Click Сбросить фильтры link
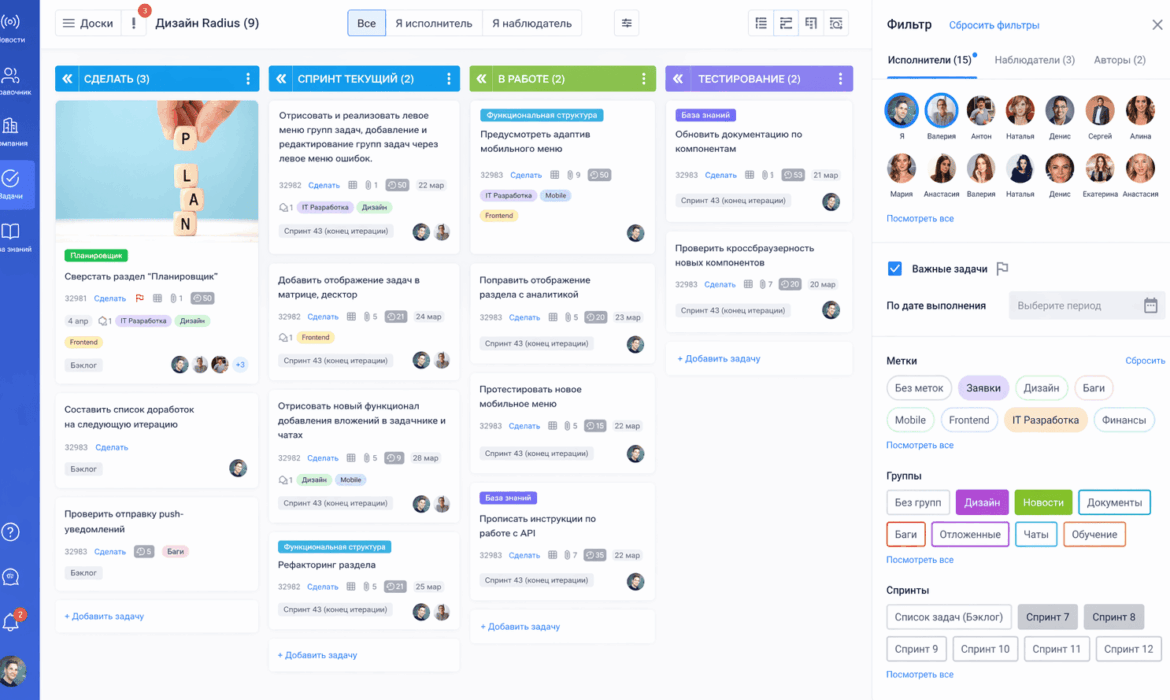 coord(993,25)
